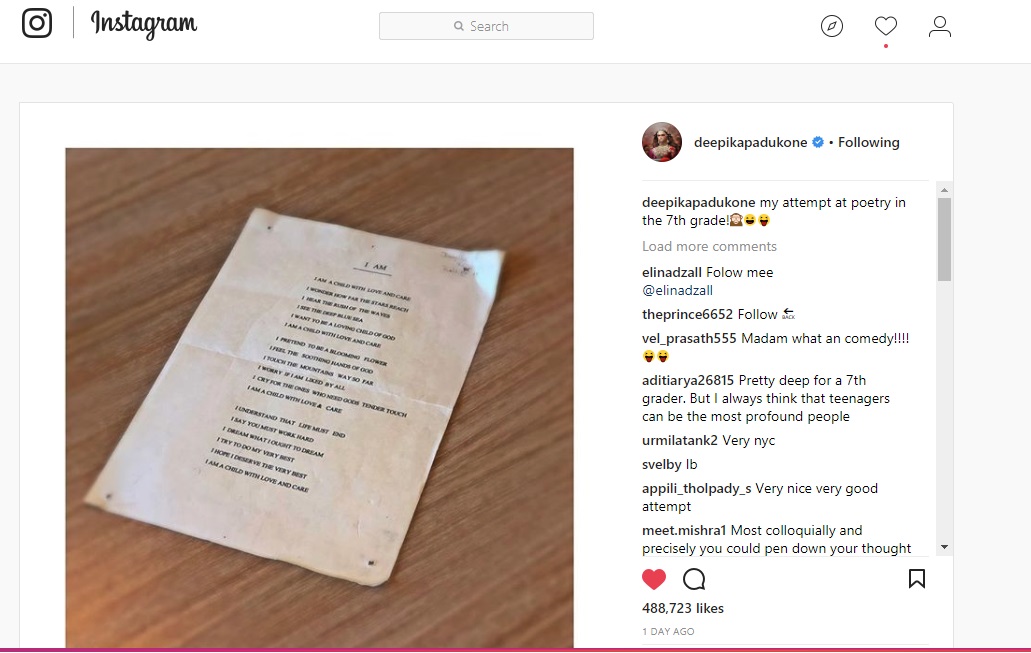This screenshot has width=1031, height=653.
Task: Click the blue verified badge next to deepikapadukone
Action: coord(818,142)
